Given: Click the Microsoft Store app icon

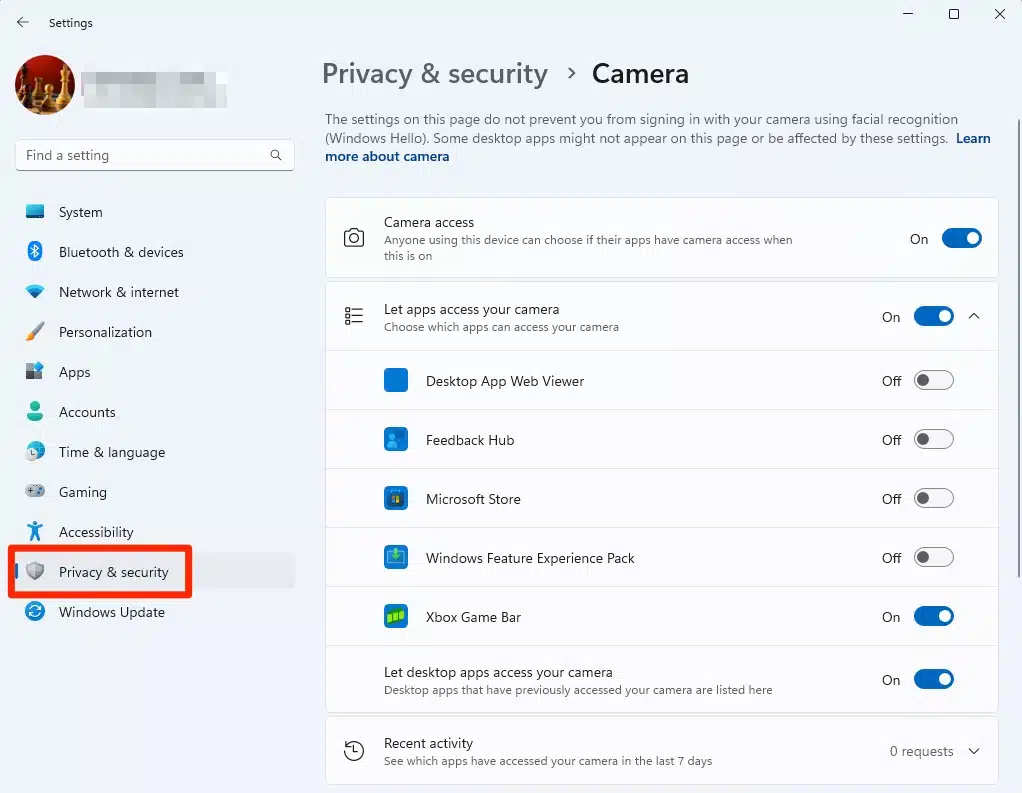Looking at the screenshot, I should click(396, 499).
